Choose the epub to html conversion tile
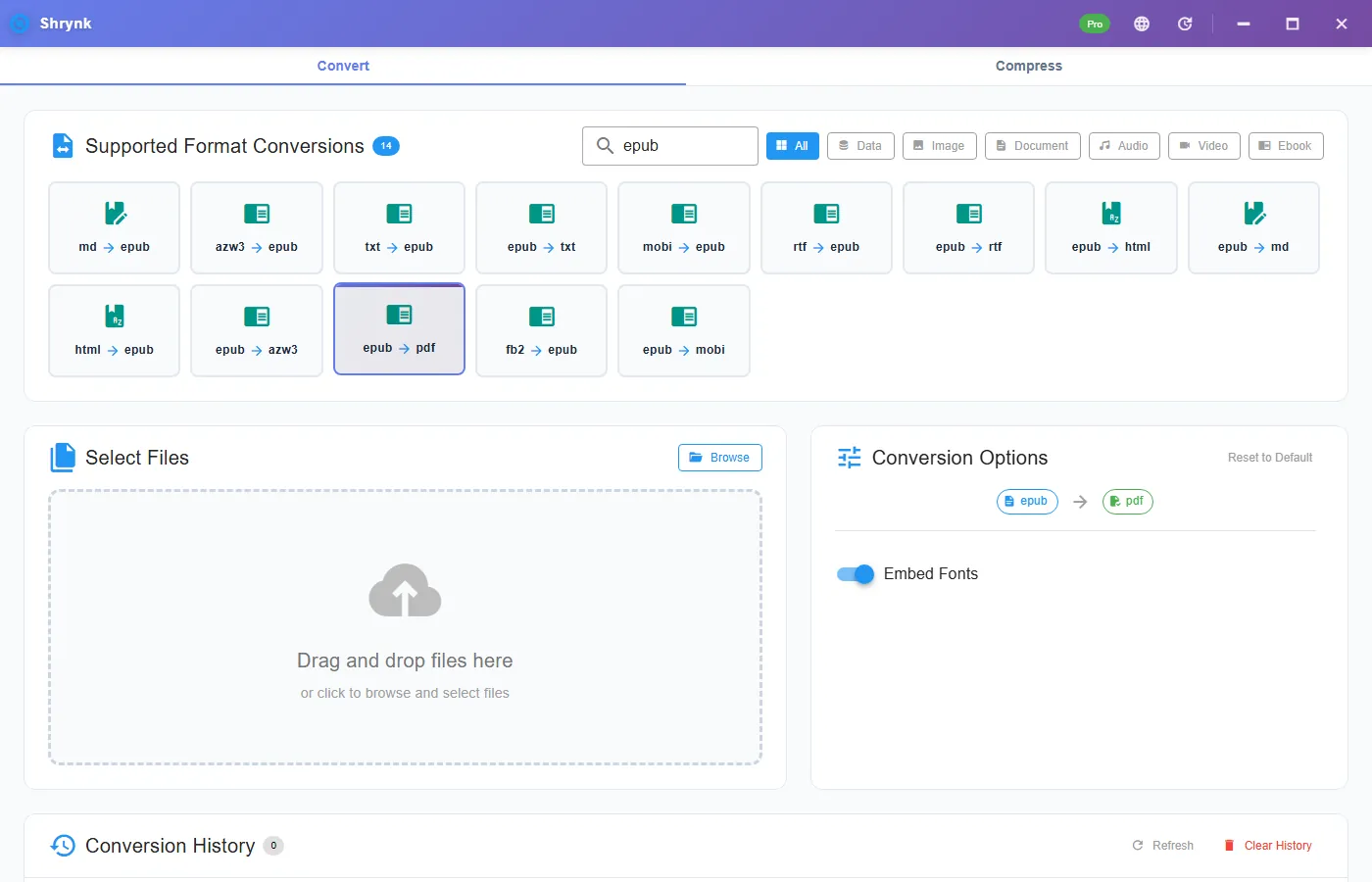The image size is (1372, 882). pyautogui.click(x=1111, y=227)
